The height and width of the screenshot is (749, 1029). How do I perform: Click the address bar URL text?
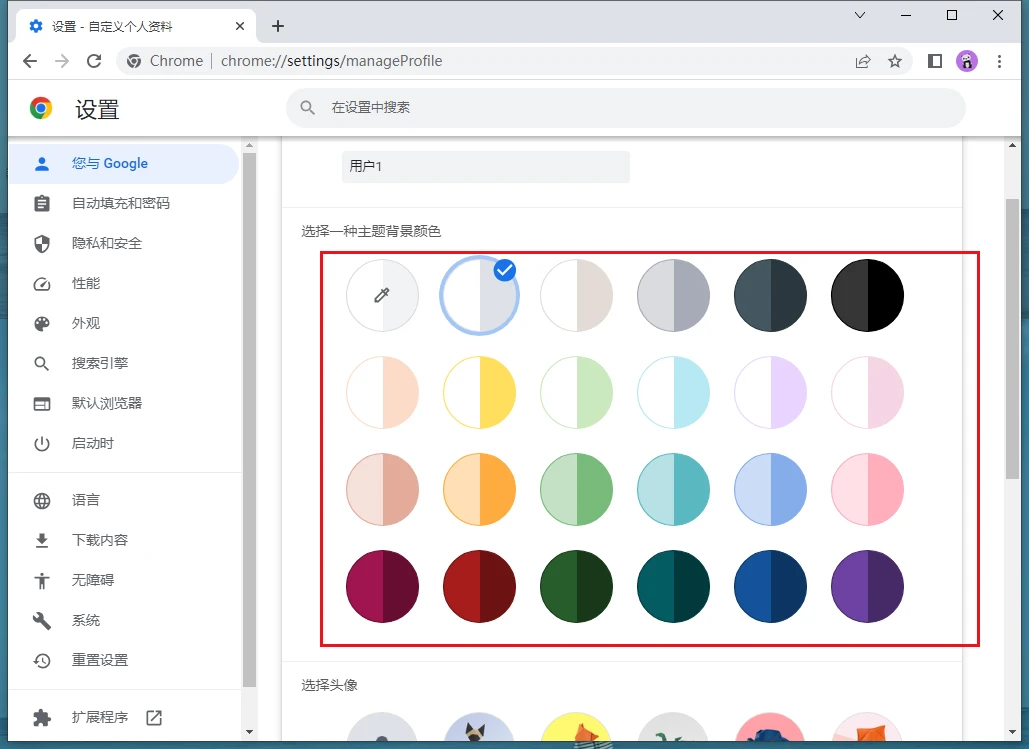click(331, 61)
